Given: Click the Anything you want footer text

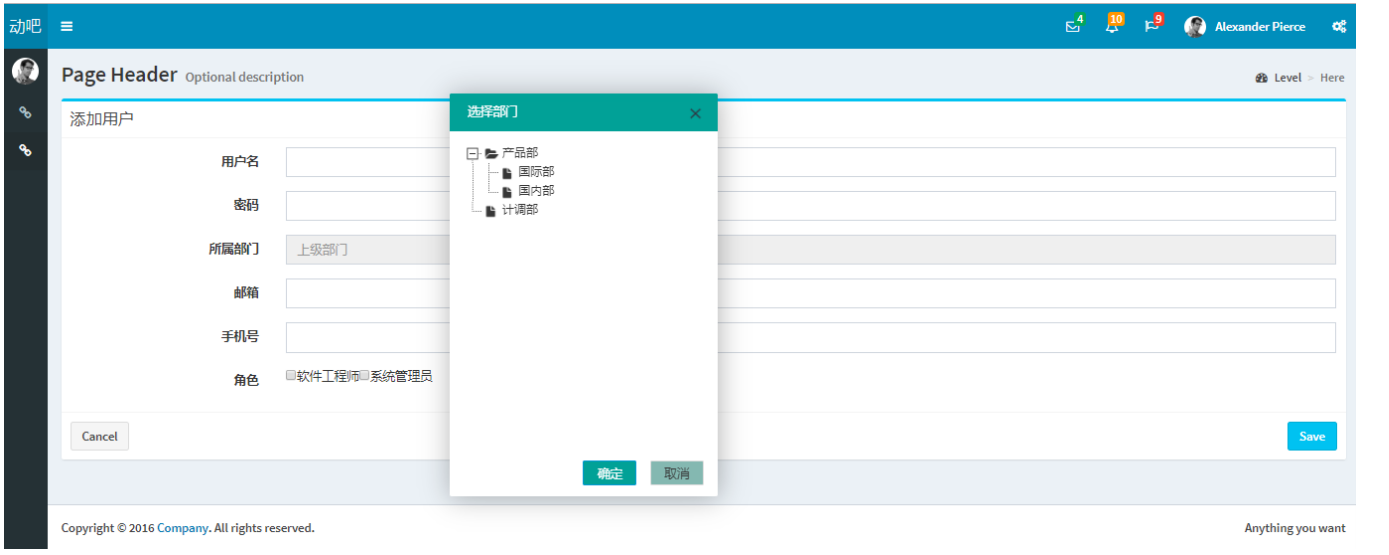Looking at the screenshot, I should click(1295, 528).
